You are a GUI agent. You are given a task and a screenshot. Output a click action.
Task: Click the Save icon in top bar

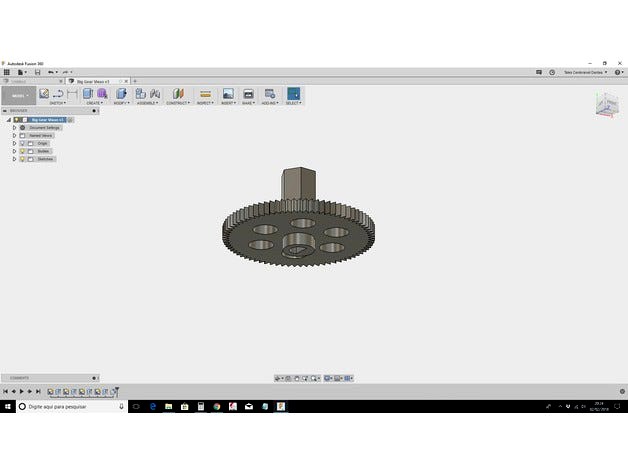[x=37, y=72]
